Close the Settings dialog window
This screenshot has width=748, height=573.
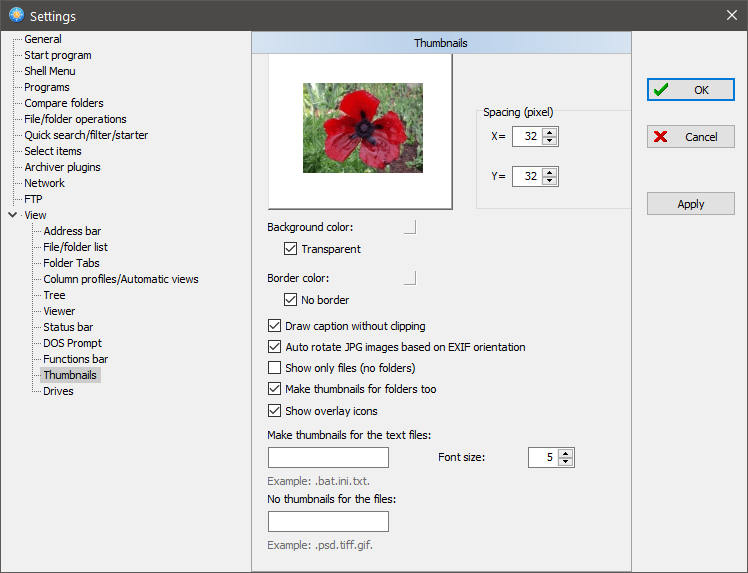click(x=732, y=15)
